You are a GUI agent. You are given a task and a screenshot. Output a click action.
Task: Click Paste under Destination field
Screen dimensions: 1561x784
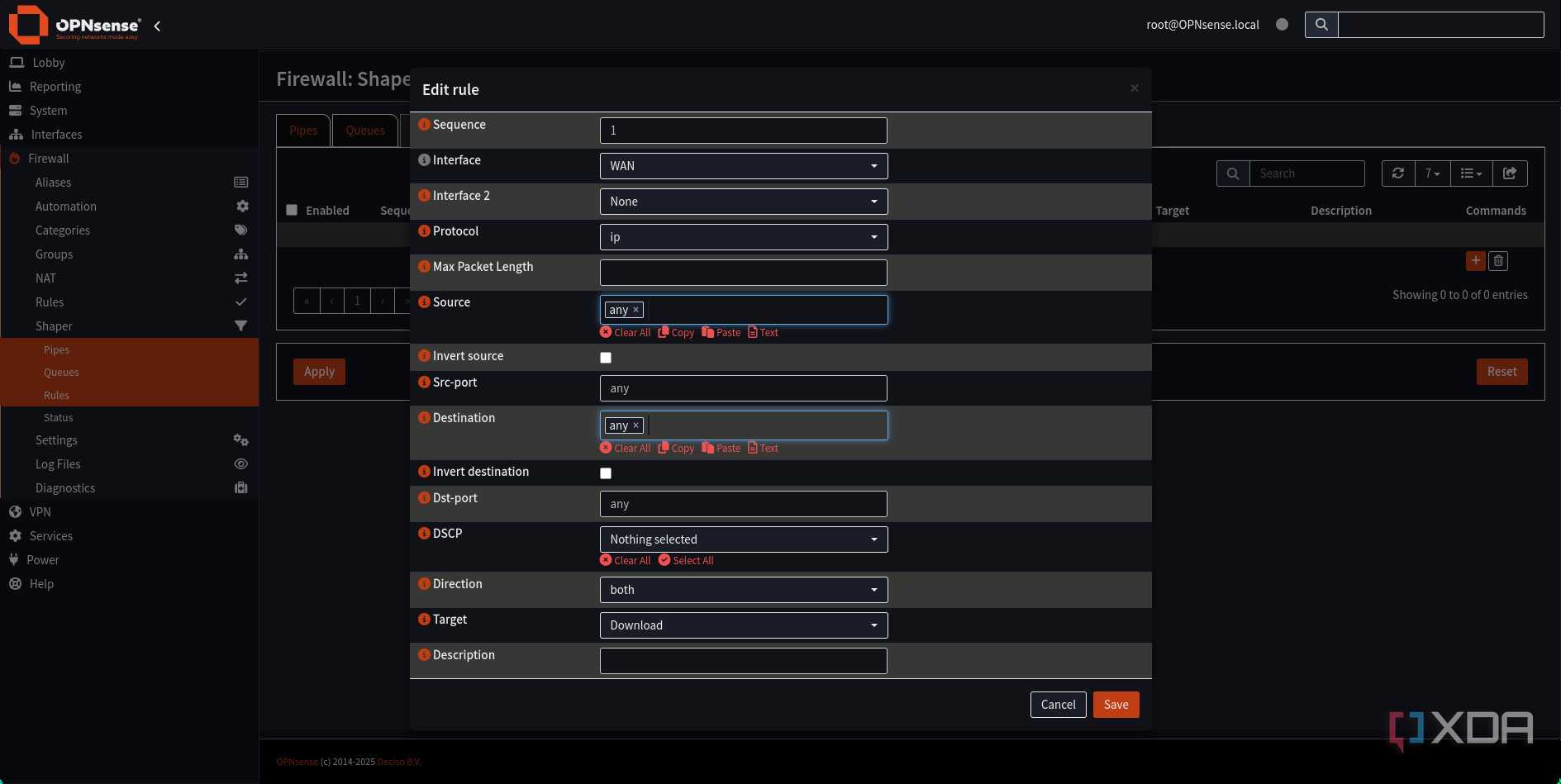point(721,448)
